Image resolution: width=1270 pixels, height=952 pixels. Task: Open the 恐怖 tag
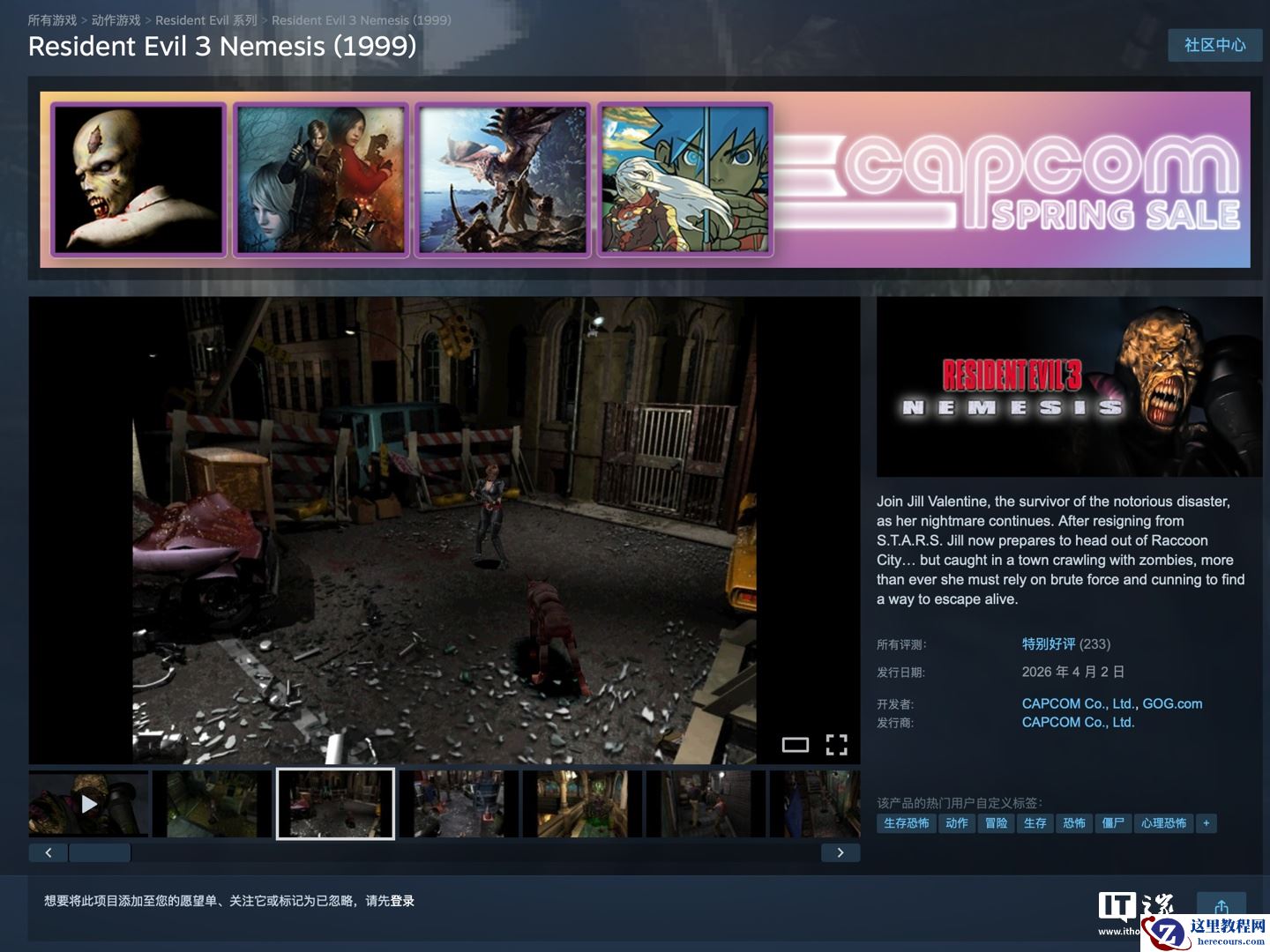(1074, 823)
